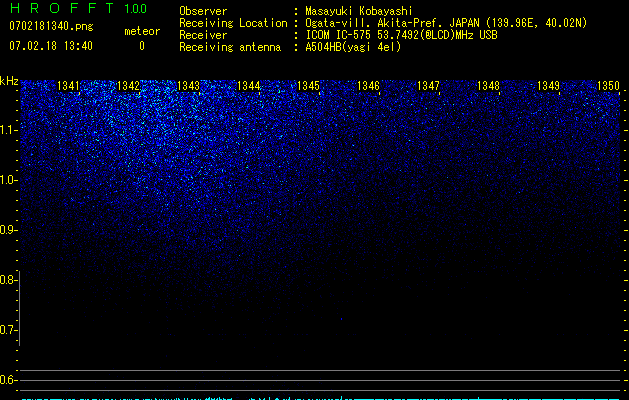Click the Receiver label

[x=203, y=35]
